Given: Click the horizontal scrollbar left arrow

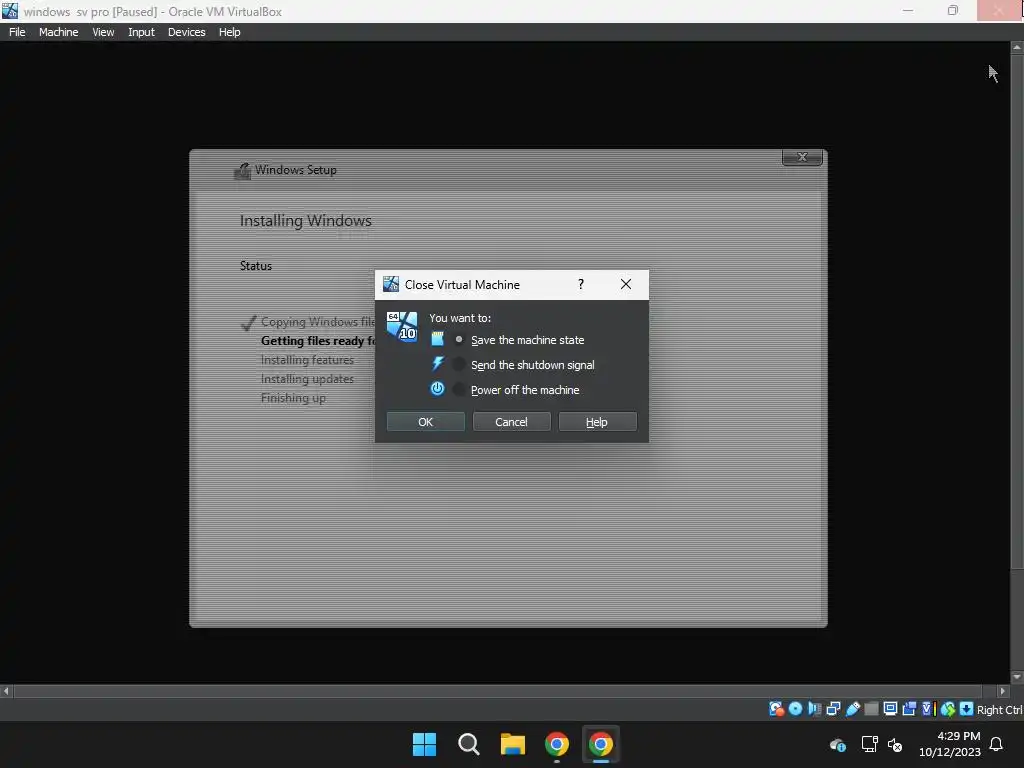Looking at the screenshot, I should 6,691.
